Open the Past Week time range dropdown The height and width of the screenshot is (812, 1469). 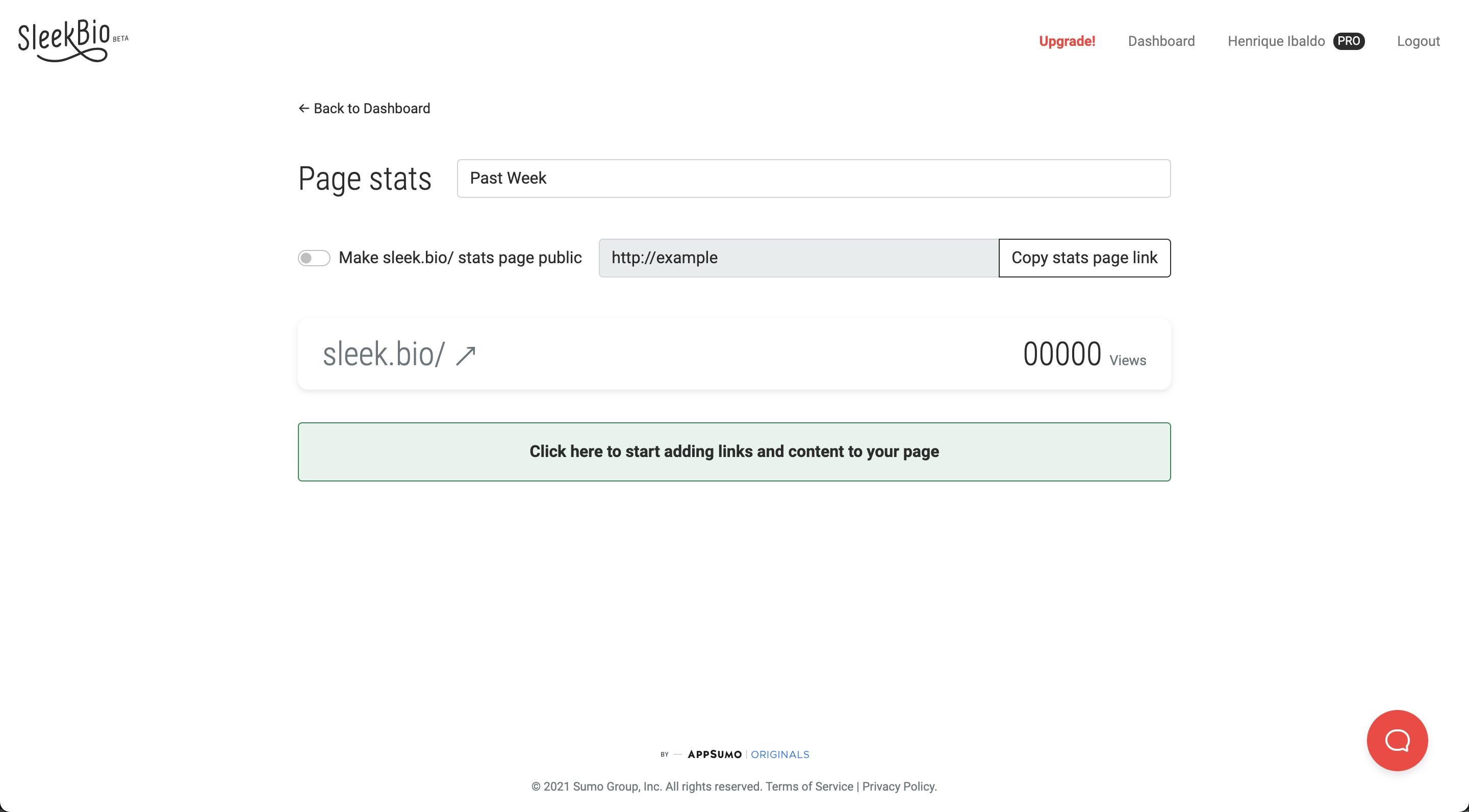[x=813, y=179]
